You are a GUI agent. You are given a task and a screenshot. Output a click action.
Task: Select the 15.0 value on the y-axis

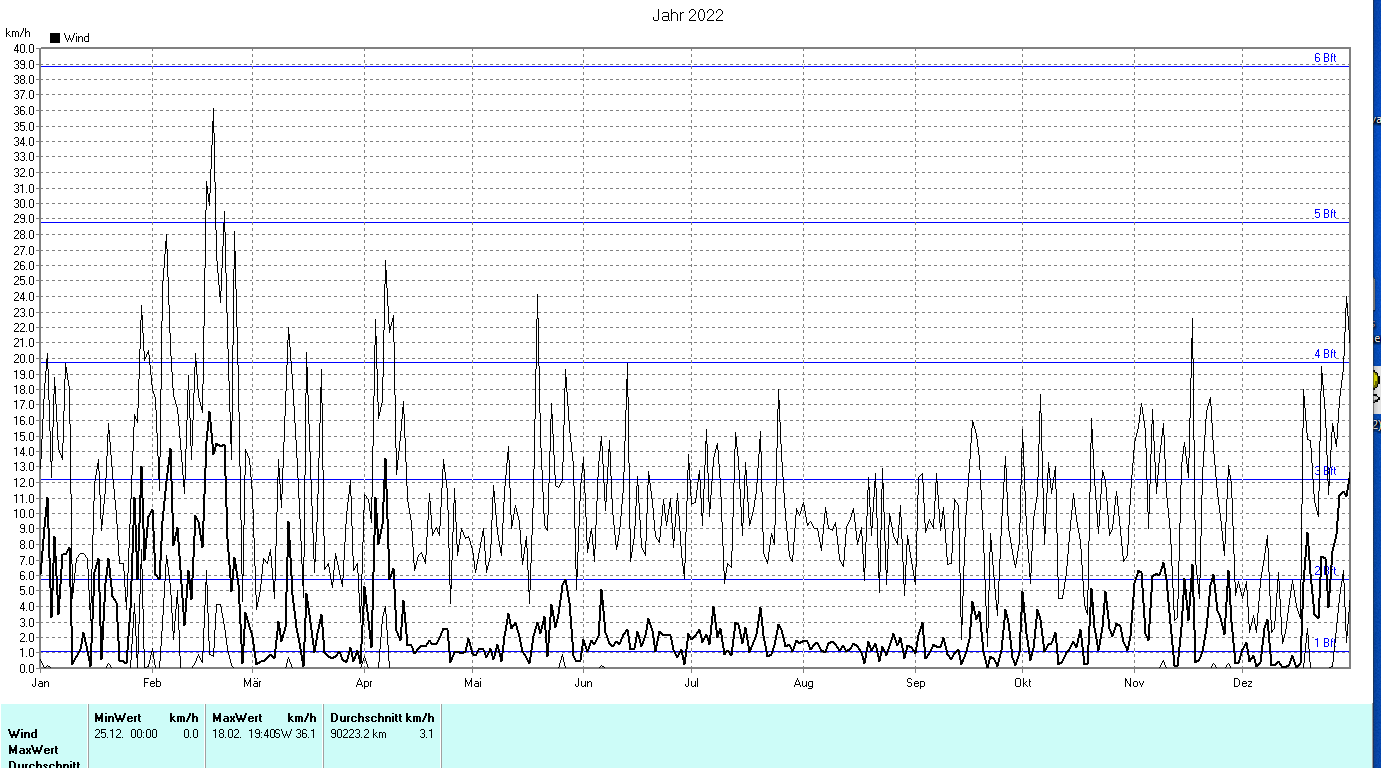[24, 436]
